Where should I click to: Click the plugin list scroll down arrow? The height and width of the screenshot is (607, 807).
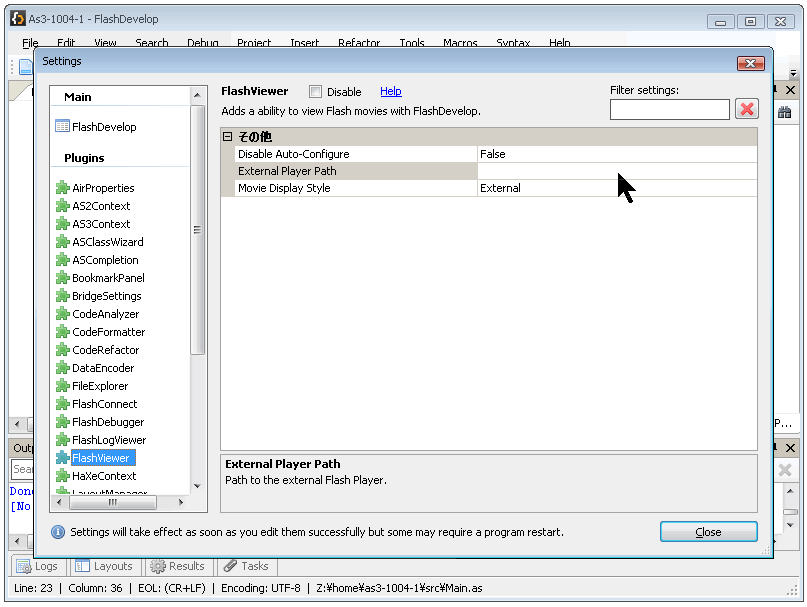[197, 486]
